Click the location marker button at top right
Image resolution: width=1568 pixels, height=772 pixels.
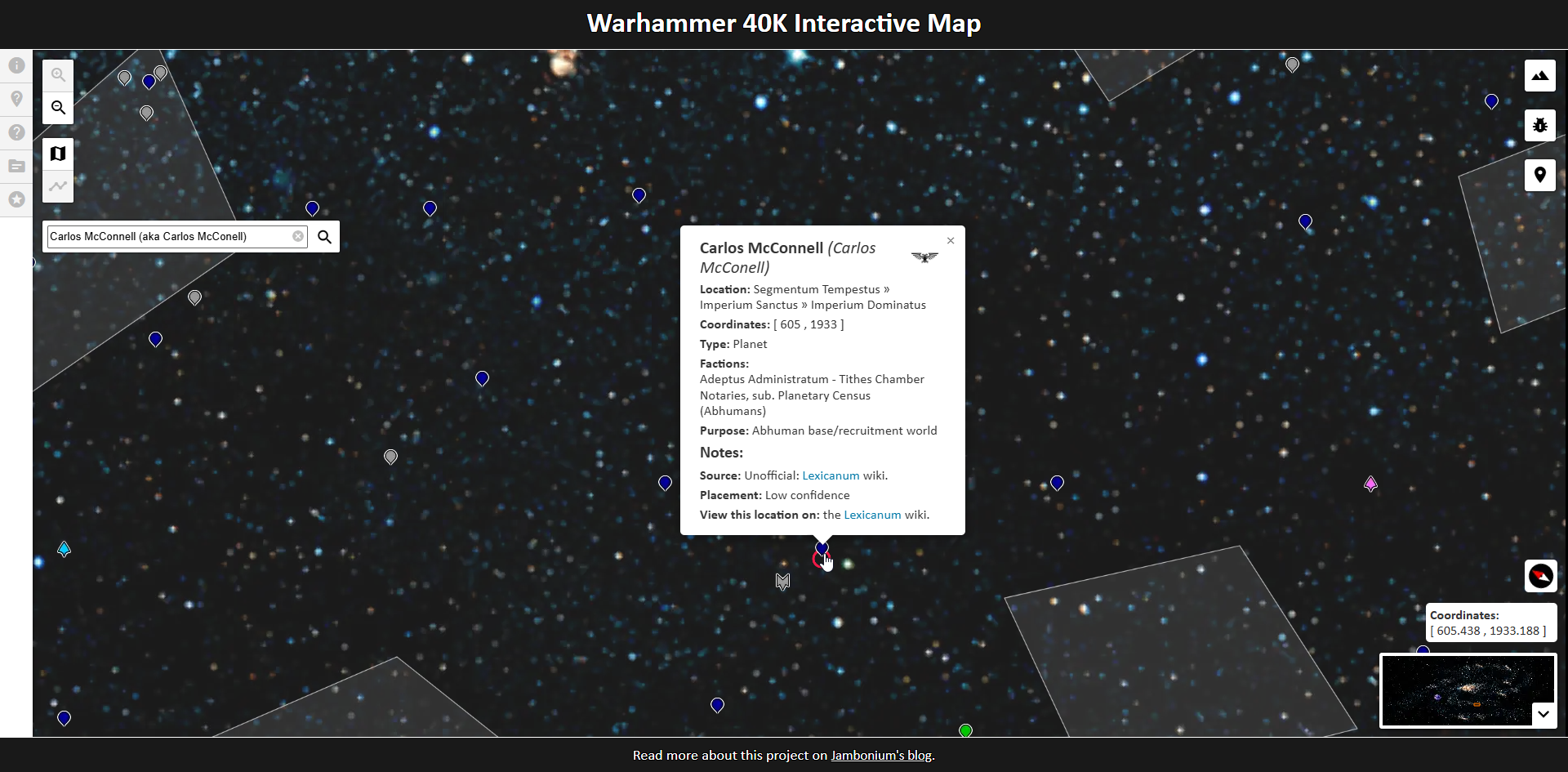coord(1539,175)
